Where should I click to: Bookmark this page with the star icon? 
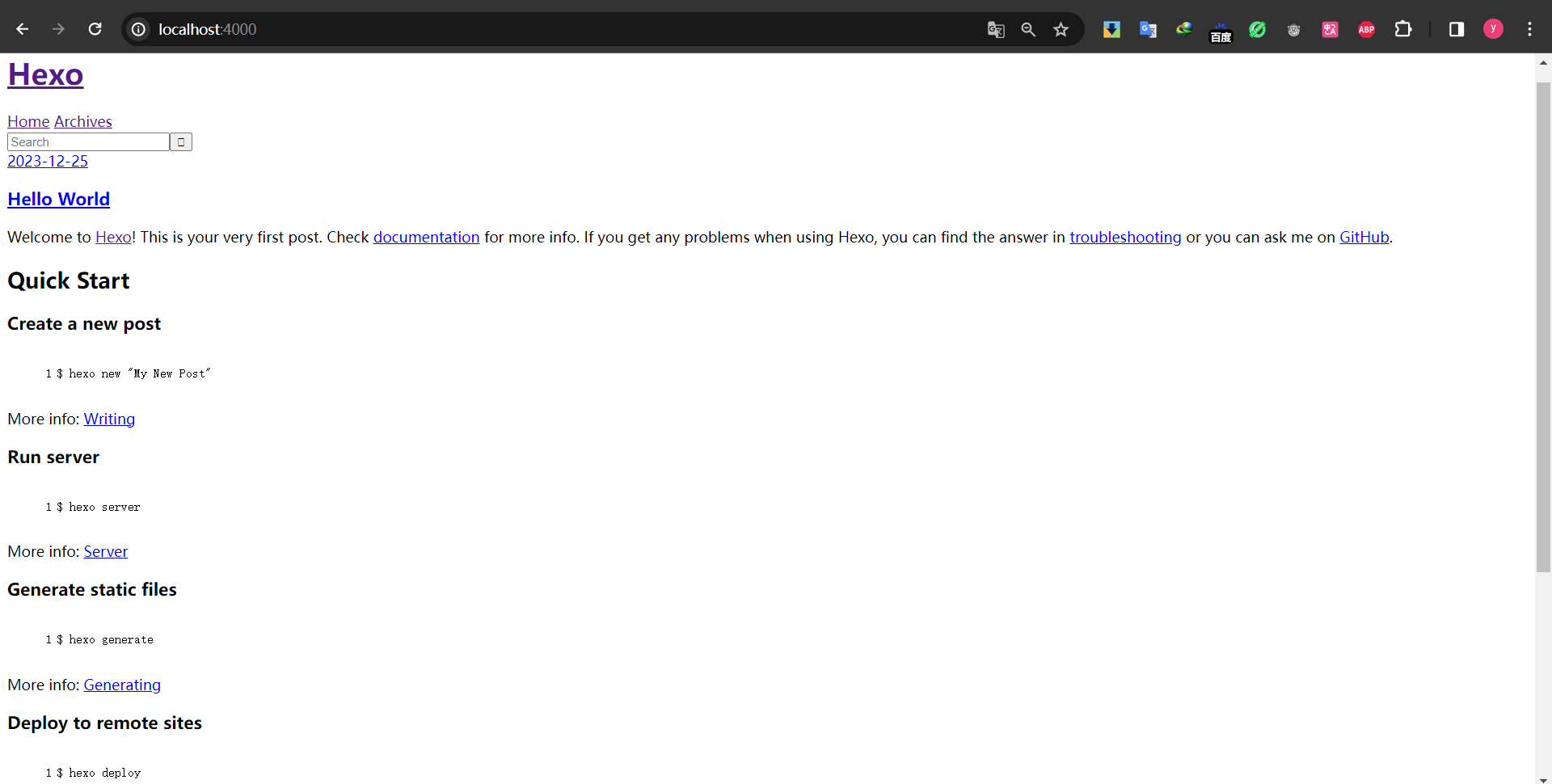(x=1061, y=30)
